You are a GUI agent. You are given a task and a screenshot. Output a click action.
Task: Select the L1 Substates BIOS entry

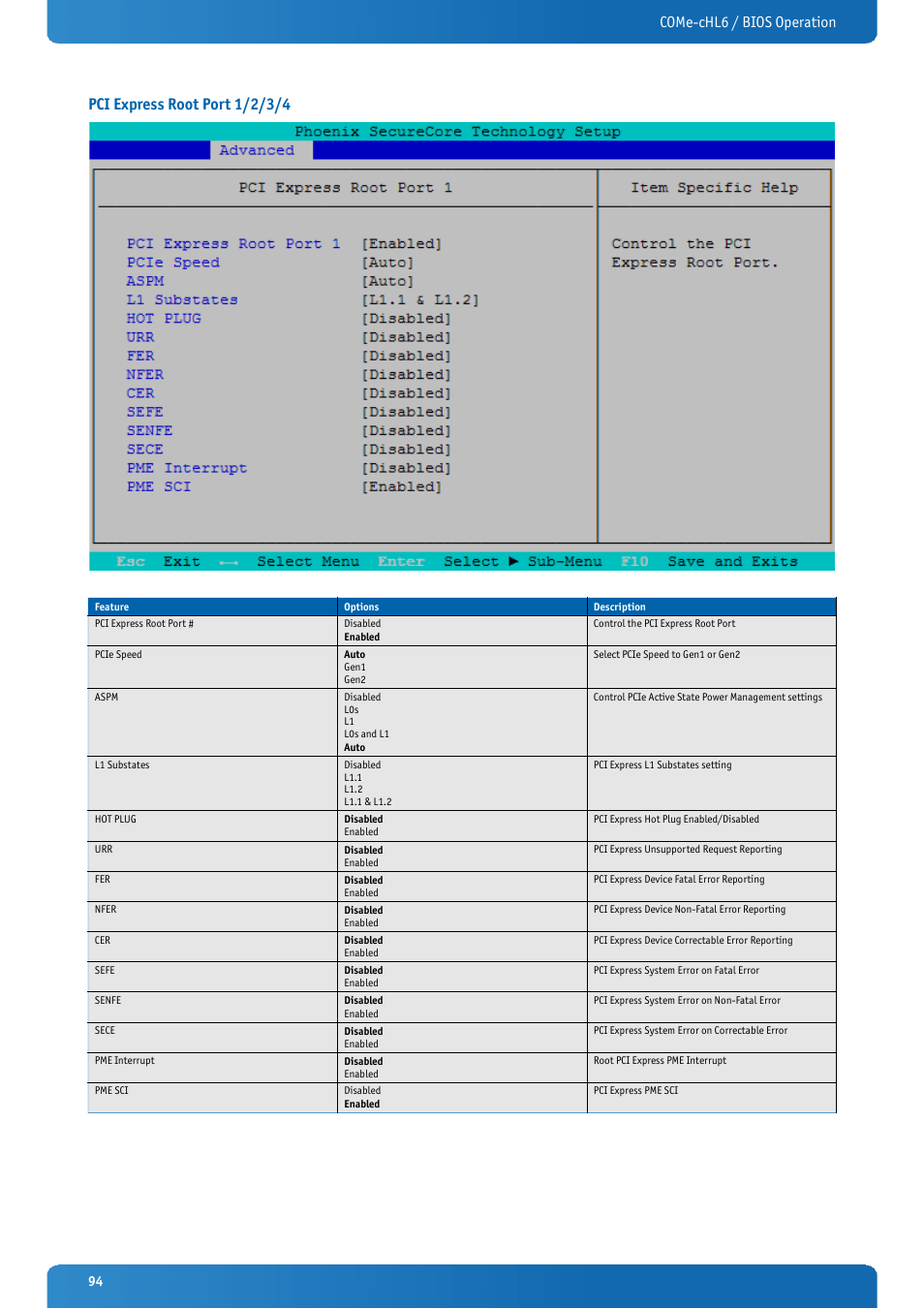[x=182, y=300]
